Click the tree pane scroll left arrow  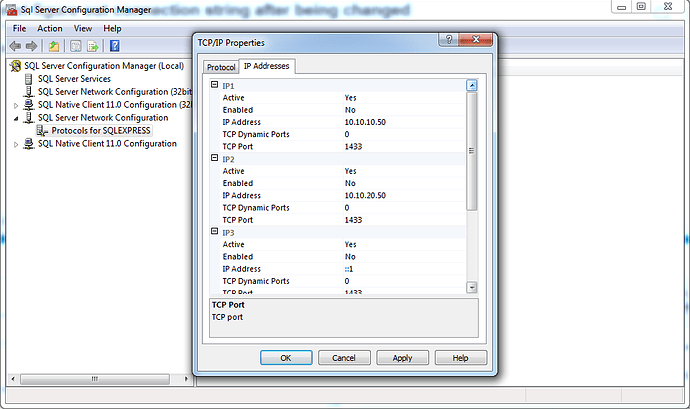(x=13, y=379)
